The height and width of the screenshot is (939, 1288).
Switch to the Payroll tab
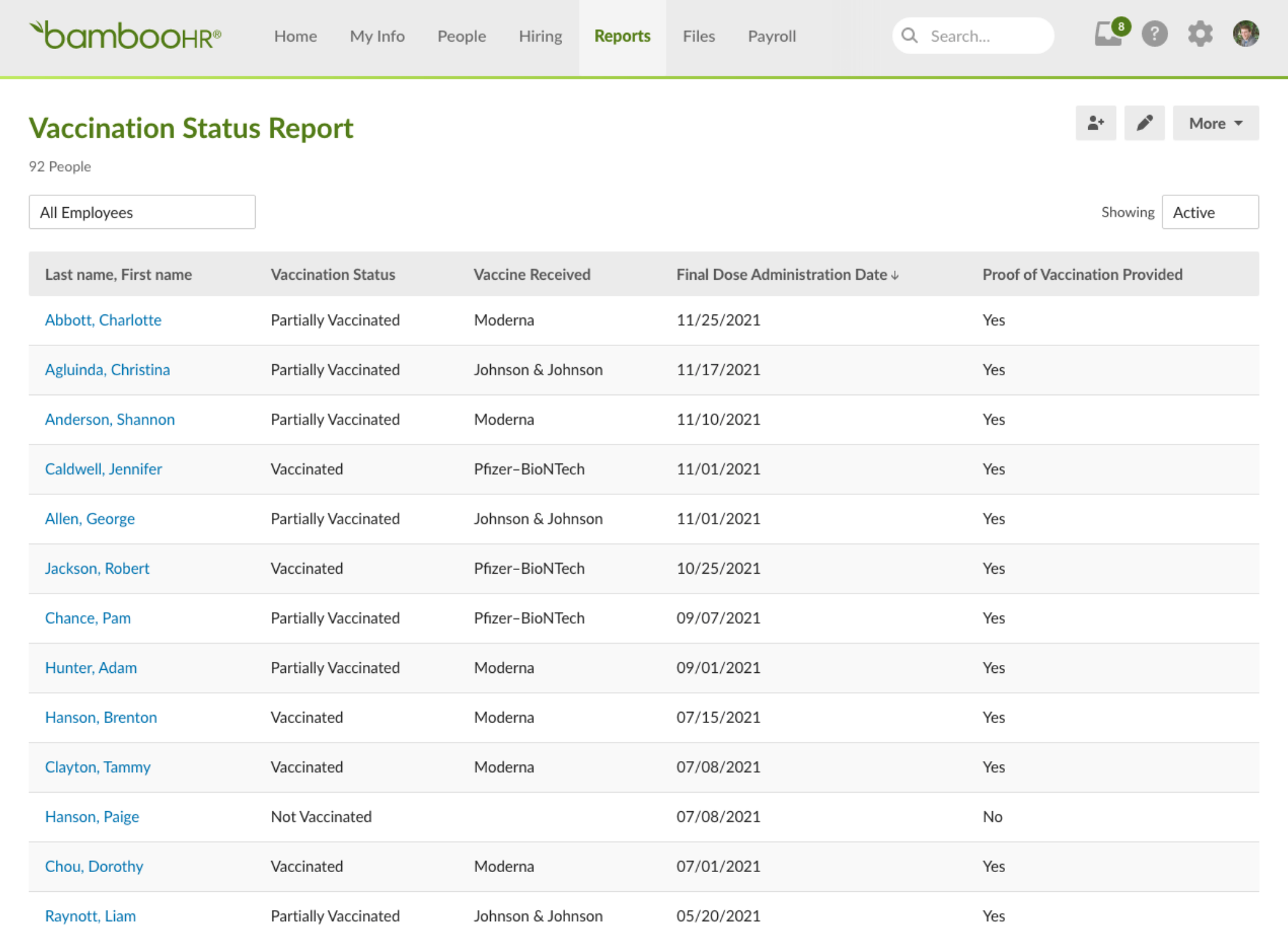772,36
